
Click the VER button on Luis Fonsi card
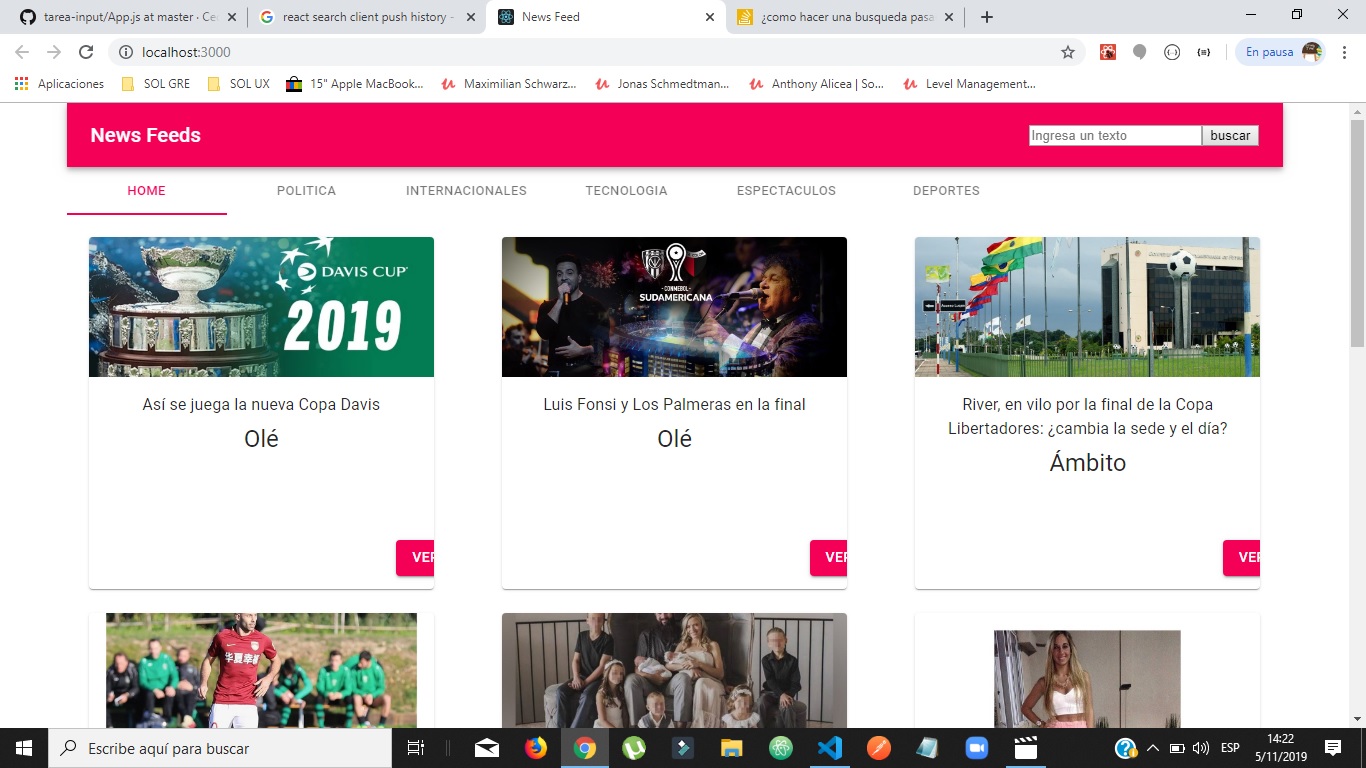(x=828, y=558)
